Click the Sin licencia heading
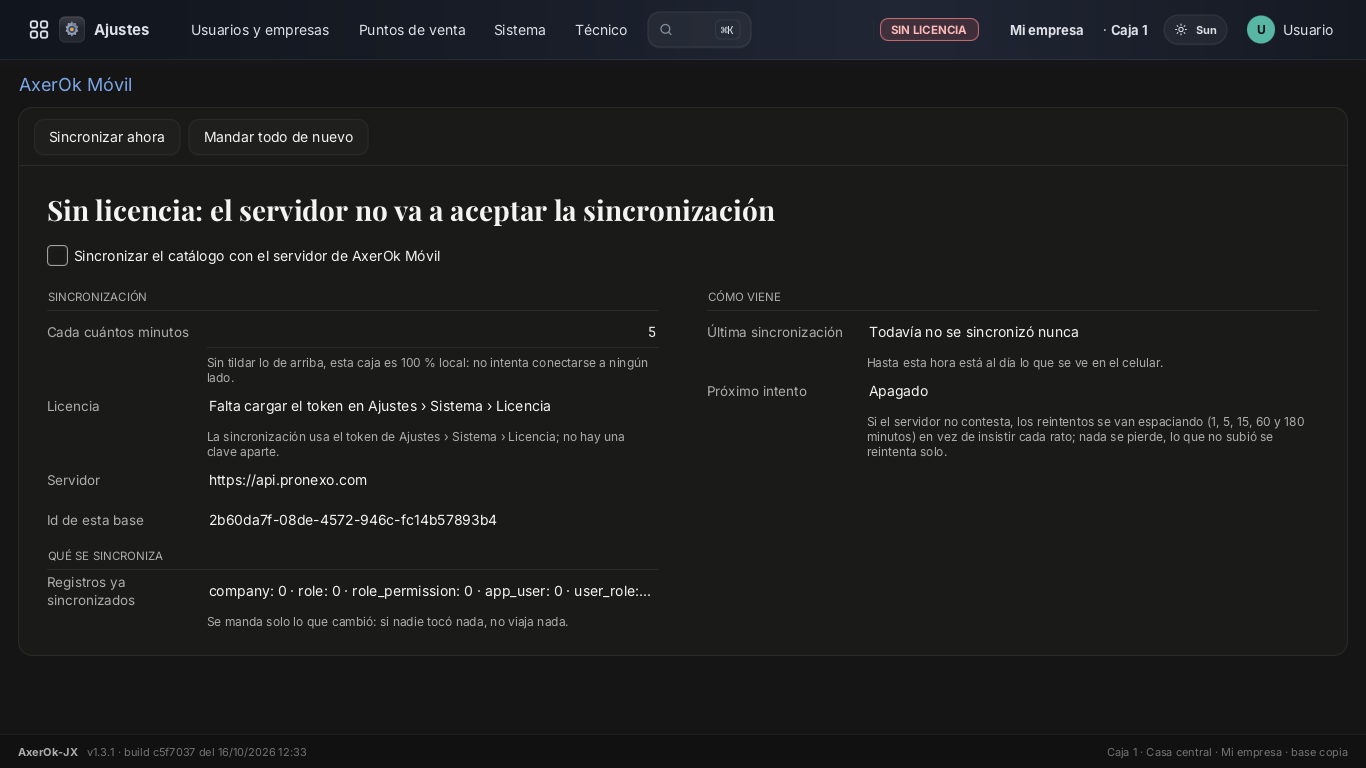 411,210
